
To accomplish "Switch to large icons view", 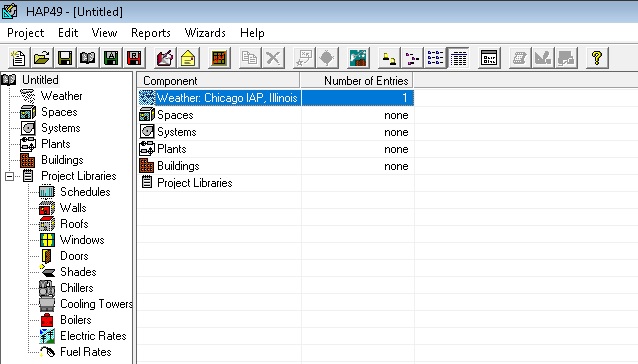I will point(389,58).
